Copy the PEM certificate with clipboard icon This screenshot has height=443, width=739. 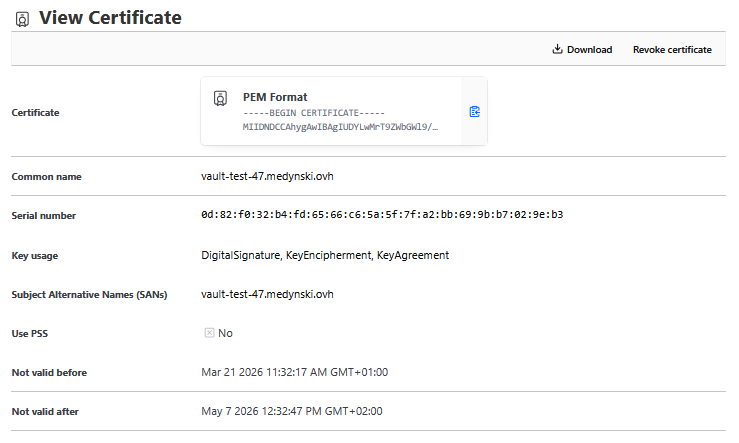474,111
